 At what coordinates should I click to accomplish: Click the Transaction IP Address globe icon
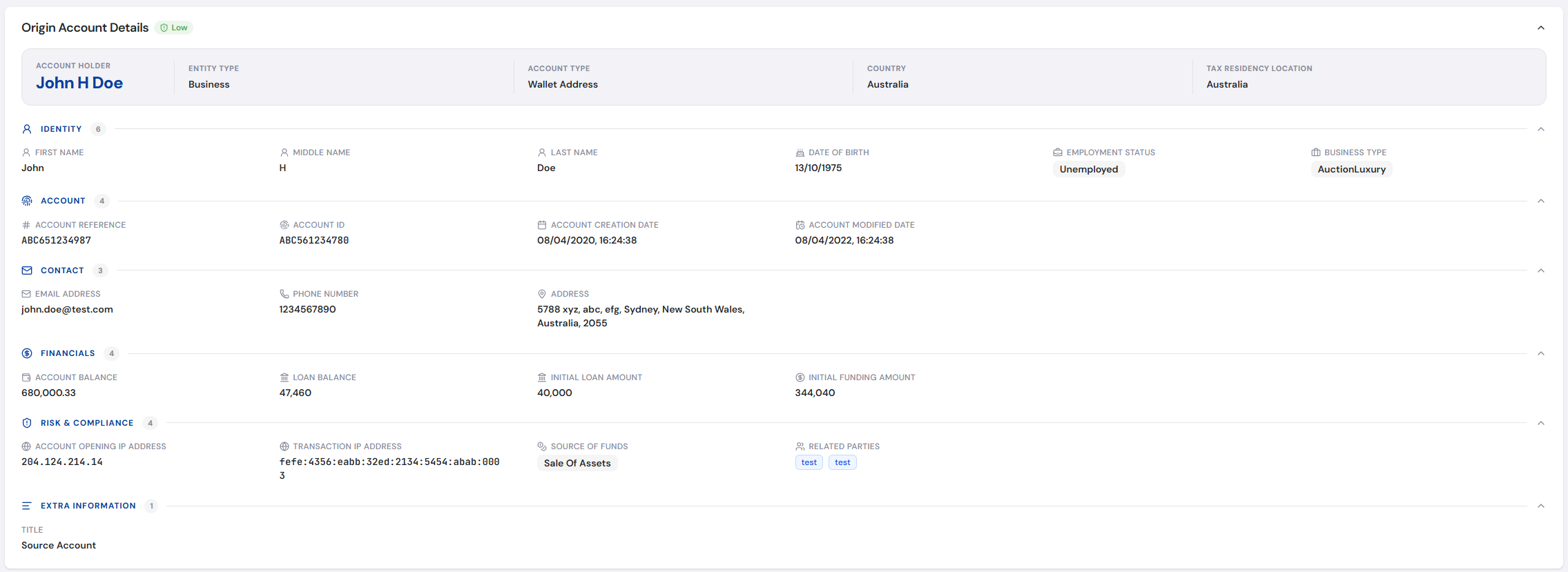(284, 446)
